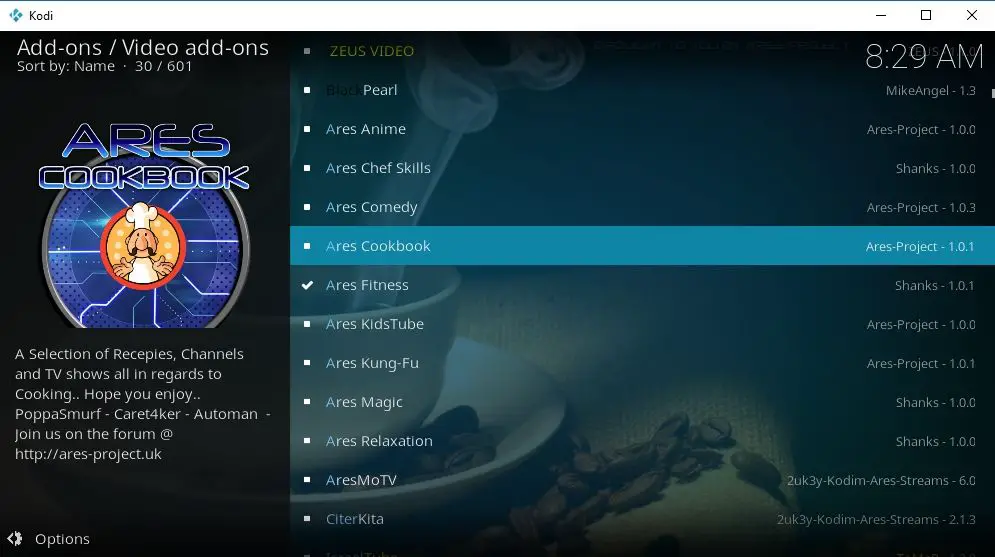Viewport: 995px width, 557px height.
Task: Click the bullet beside Ares Comedy
Action: click(307, 207)
